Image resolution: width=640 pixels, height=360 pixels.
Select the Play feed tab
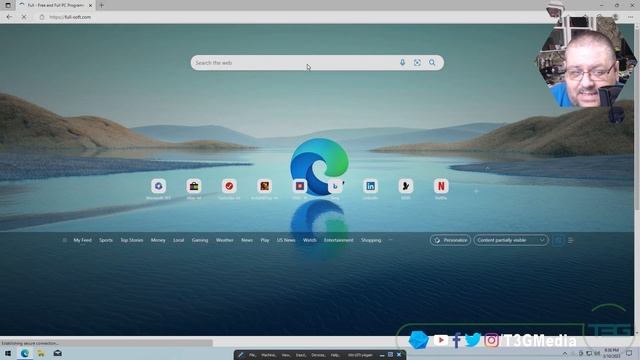(265, 240)
